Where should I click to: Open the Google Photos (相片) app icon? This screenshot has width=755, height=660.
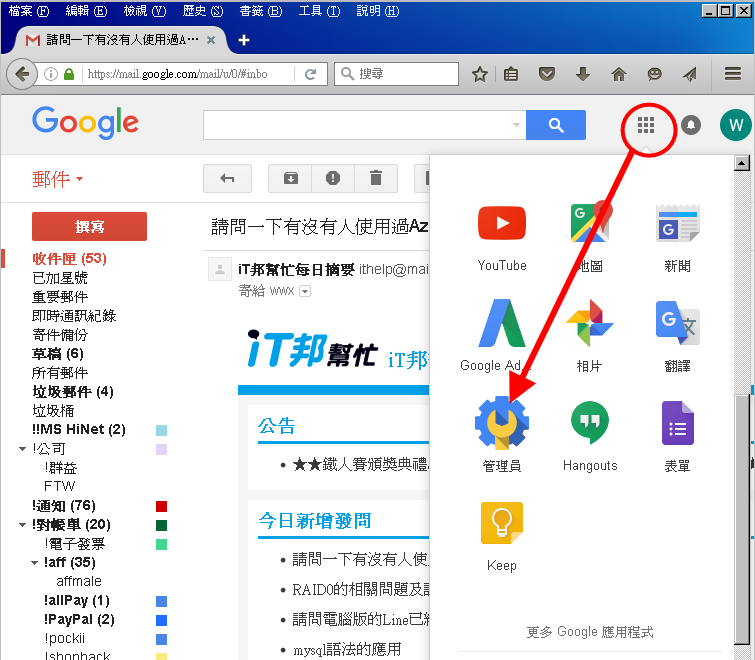pos(590,323)
